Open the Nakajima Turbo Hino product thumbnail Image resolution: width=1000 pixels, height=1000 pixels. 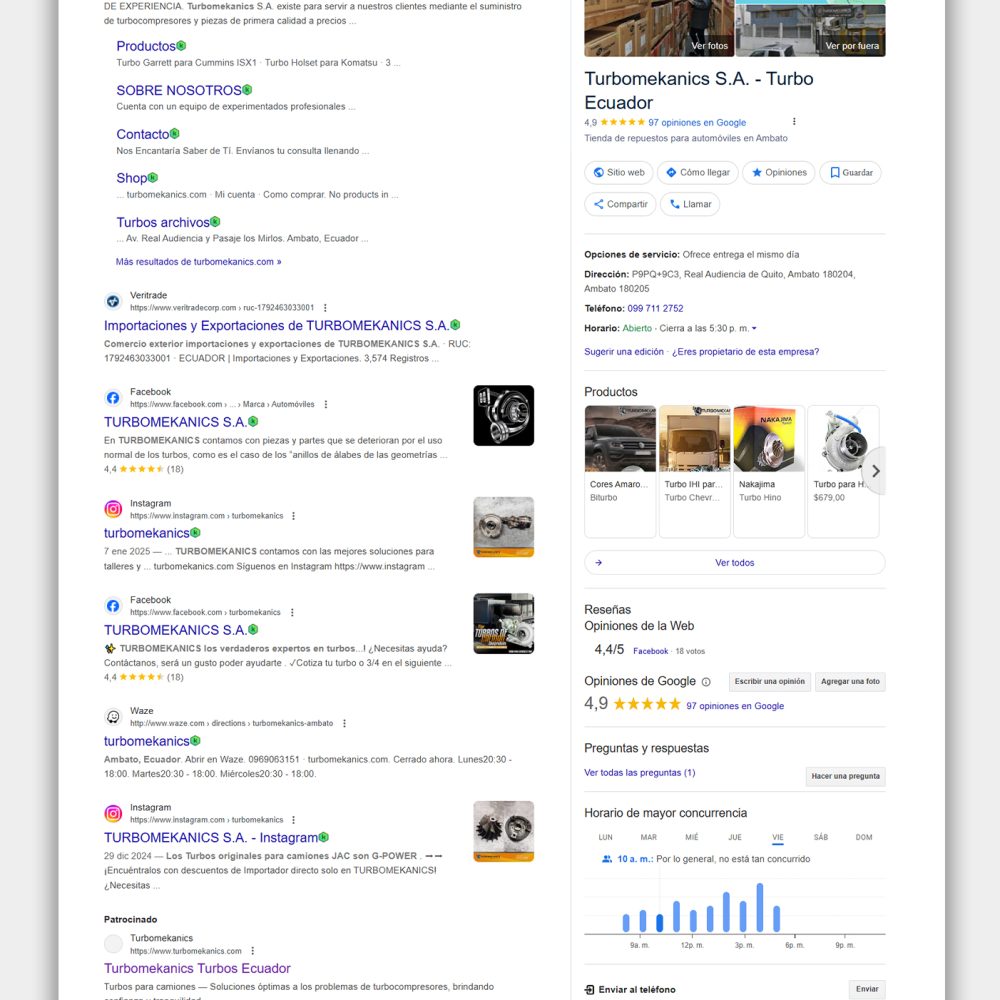[768, 438]
